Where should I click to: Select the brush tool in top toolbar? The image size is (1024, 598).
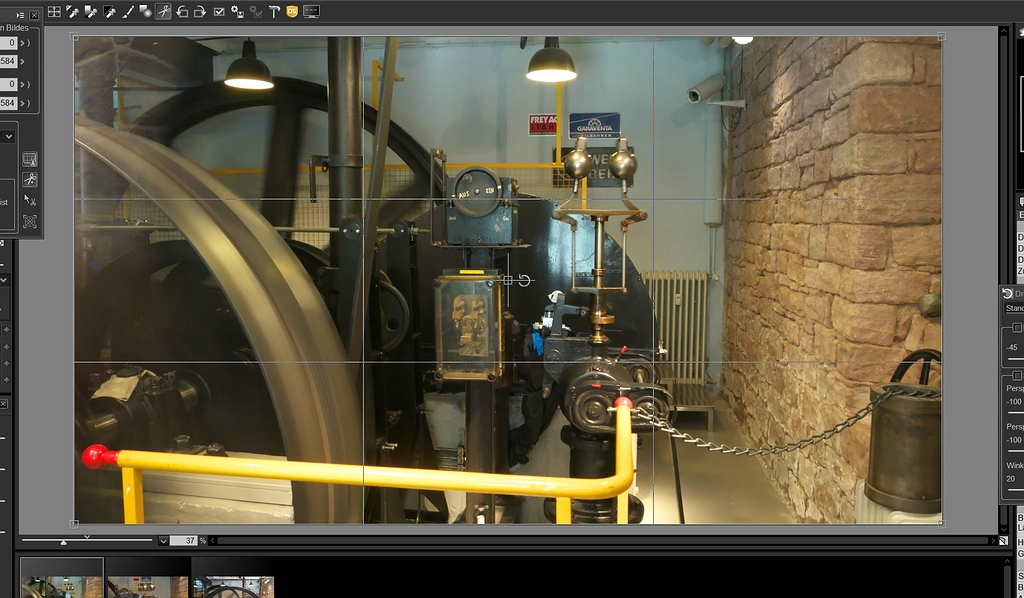pyautogui.click(x=127, y=11)
